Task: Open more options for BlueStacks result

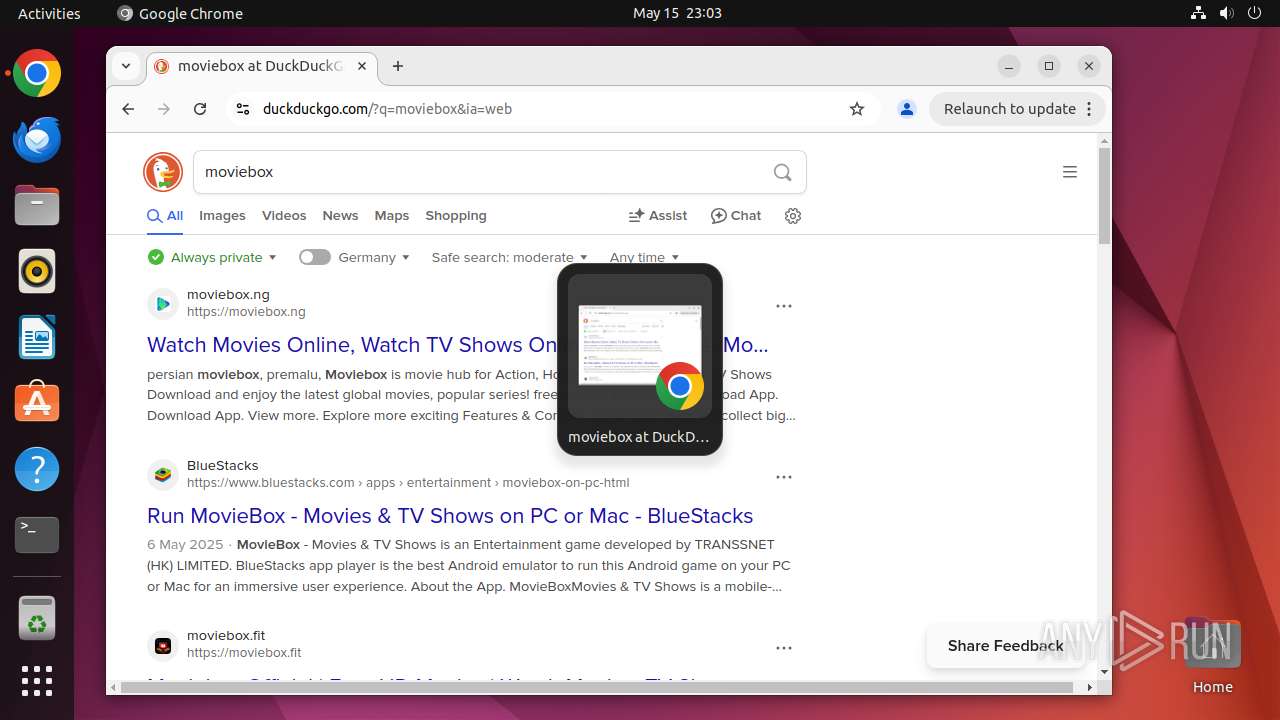Action: click(x=784, y=477)
